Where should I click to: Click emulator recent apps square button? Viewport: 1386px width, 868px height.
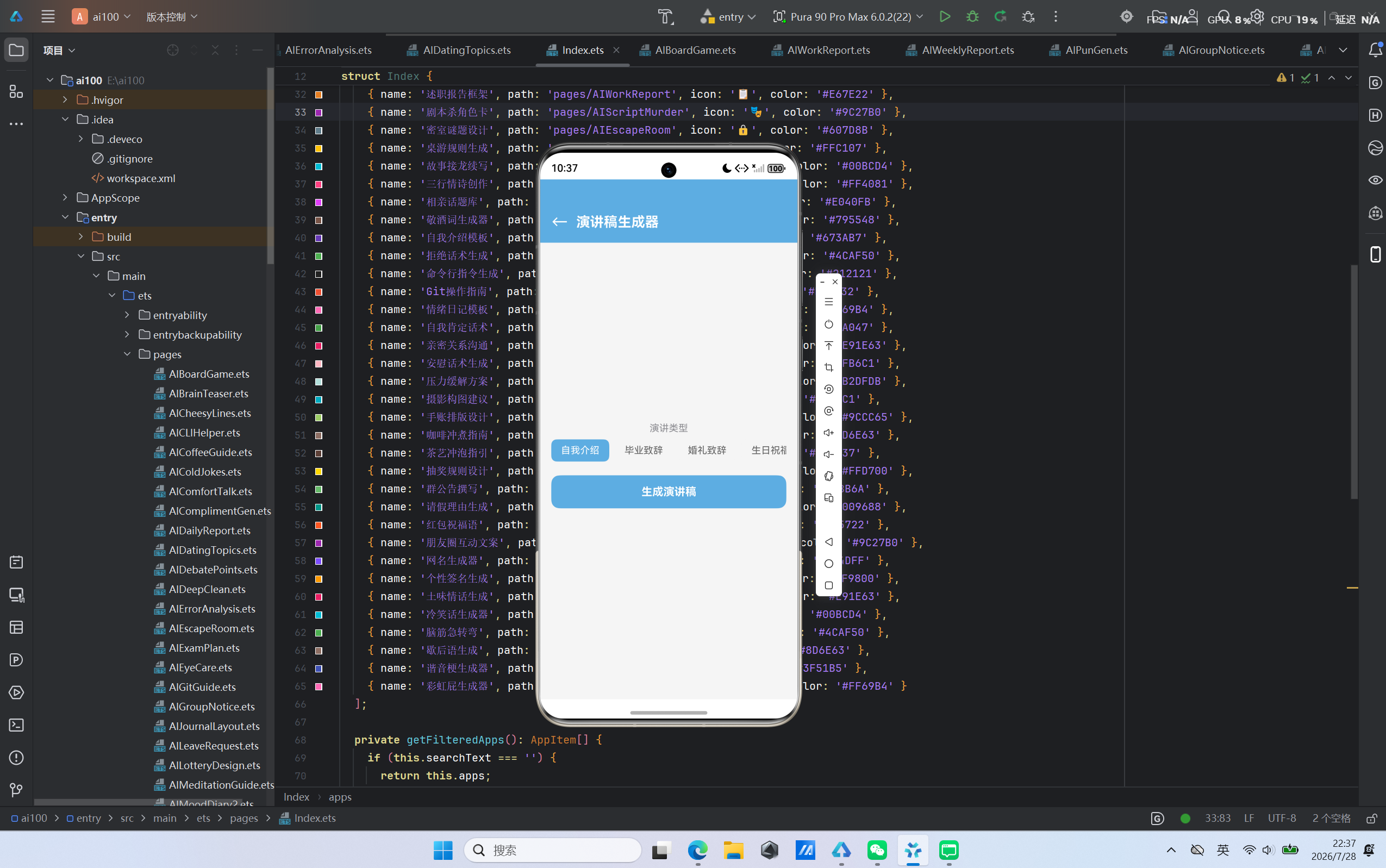click(x=828, y=585)
